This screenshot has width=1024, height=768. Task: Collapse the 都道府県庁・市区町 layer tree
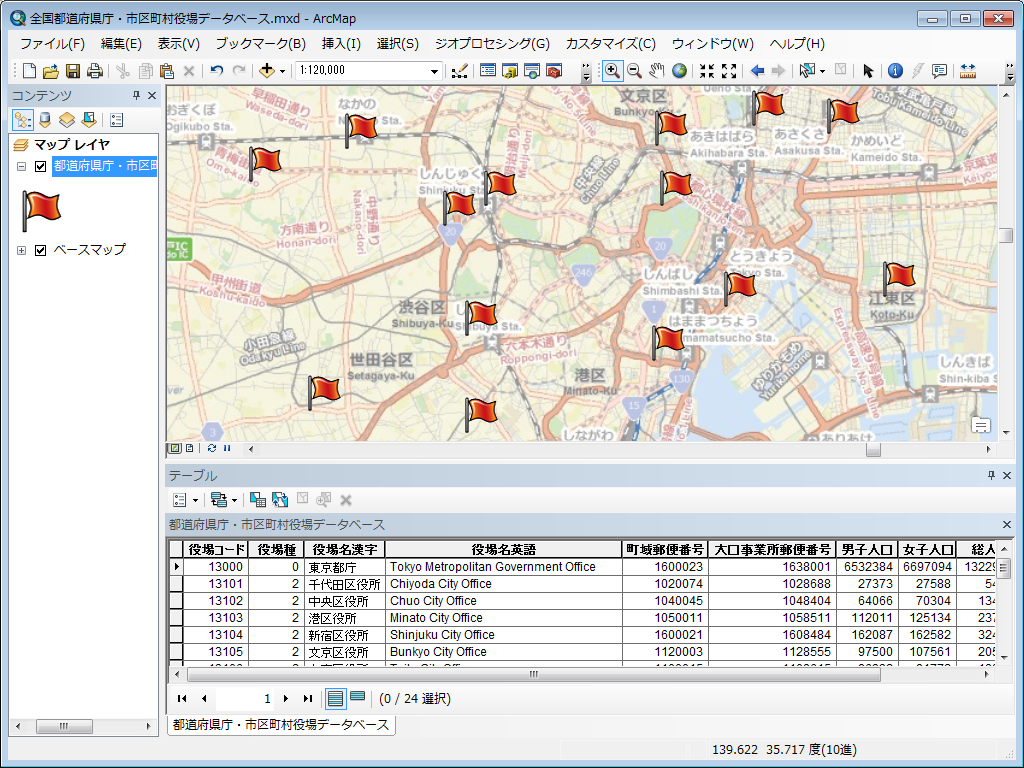[x=22, y=167]
